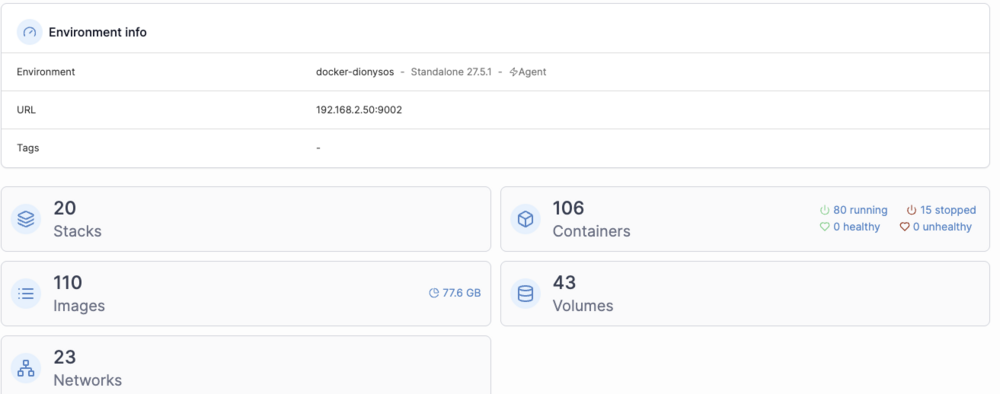This screenshot has width=1000, height=394.
Task: Click the docker-dionysos environment name
Action: (x=355, y=72)
